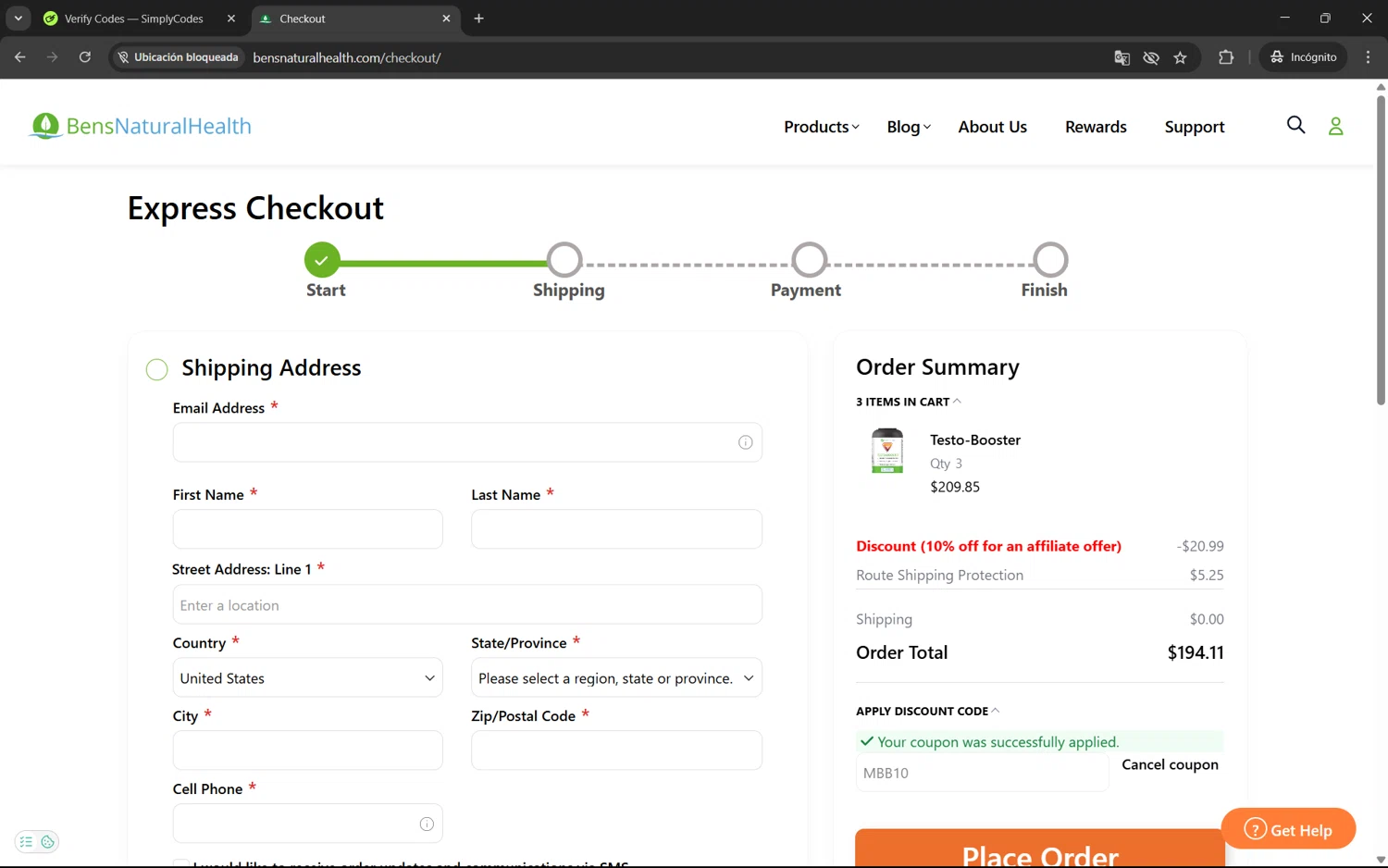
Task: Reload the checkout page
Action: [84, 57]
